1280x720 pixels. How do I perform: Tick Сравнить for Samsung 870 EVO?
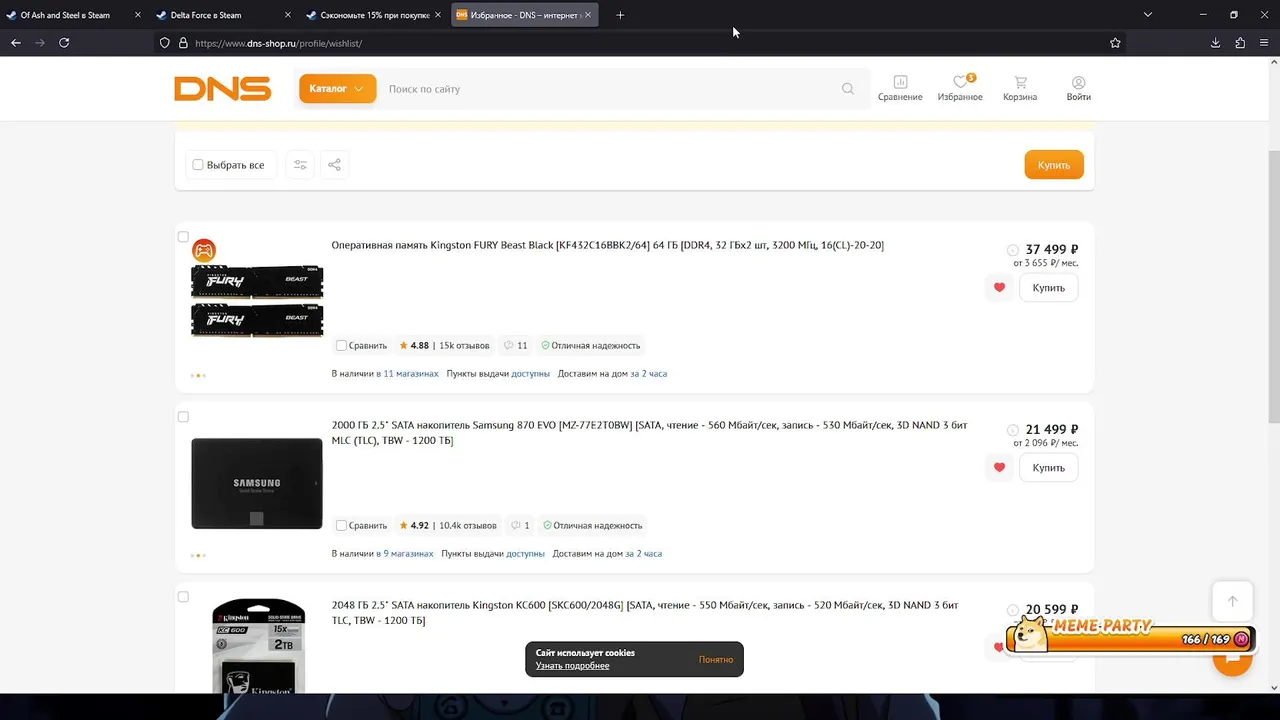point(341,526)
